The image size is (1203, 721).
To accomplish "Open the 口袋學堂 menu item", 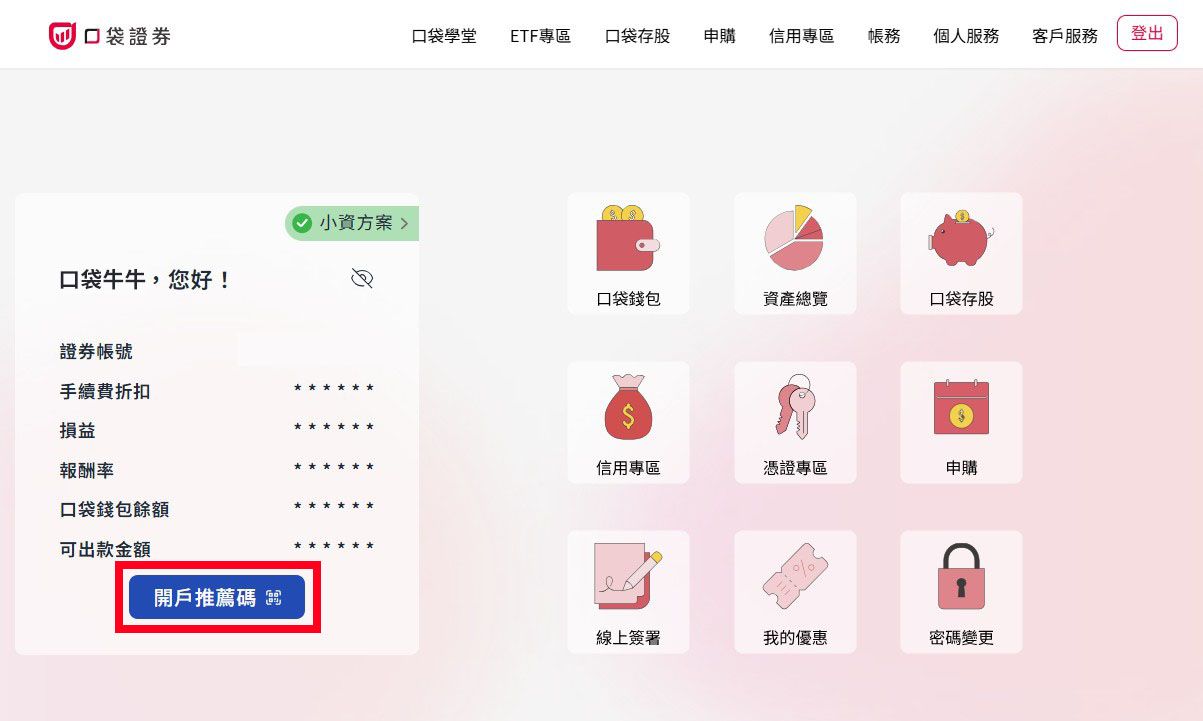I will coord(444,36).
